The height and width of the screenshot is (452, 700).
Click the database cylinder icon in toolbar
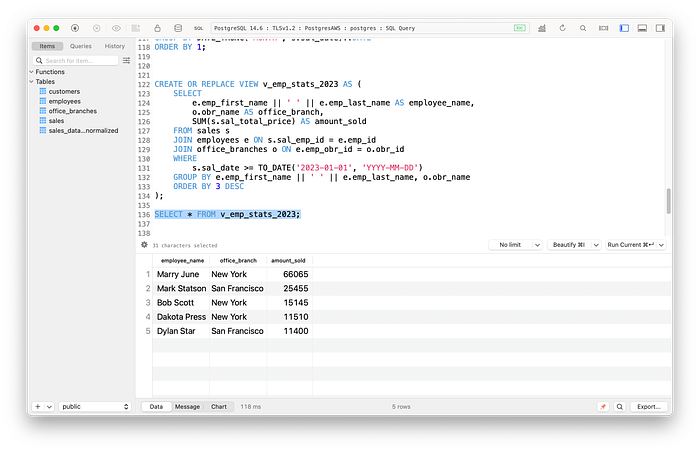[178, 28]
